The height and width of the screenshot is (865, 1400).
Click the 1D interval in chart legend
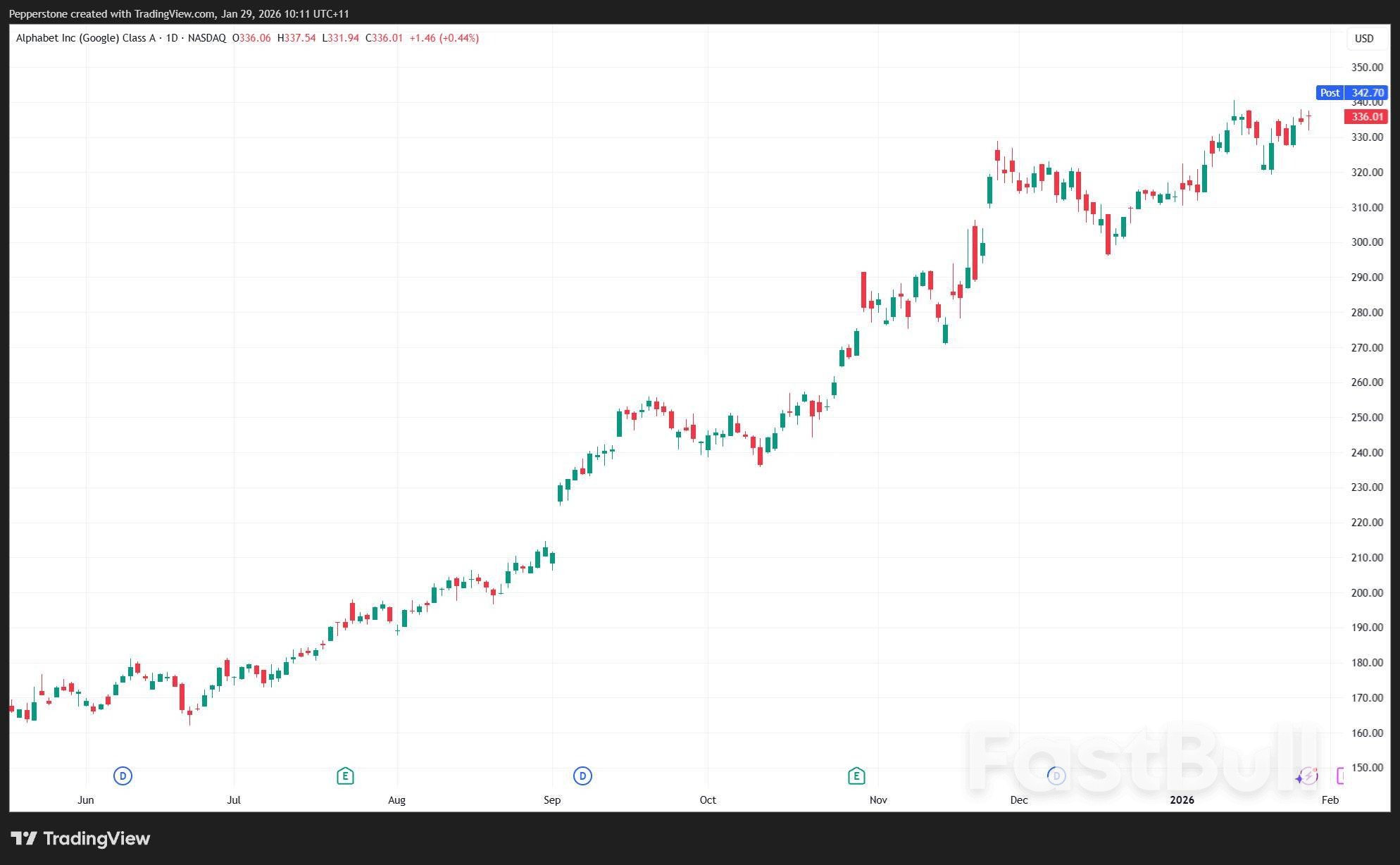[x=171, y=38]
